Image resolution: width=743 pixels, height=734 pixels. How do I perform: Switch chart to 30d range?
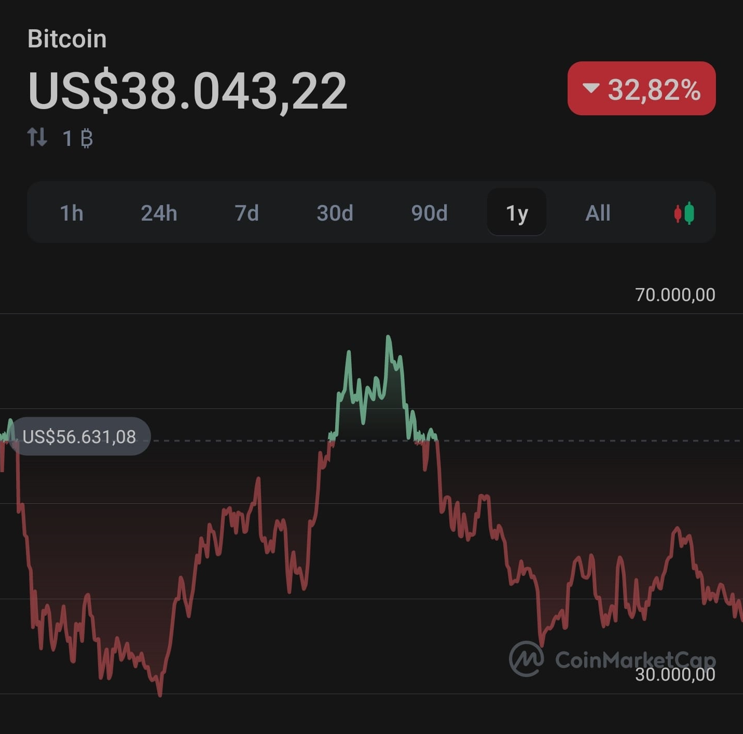pos(335,213)
